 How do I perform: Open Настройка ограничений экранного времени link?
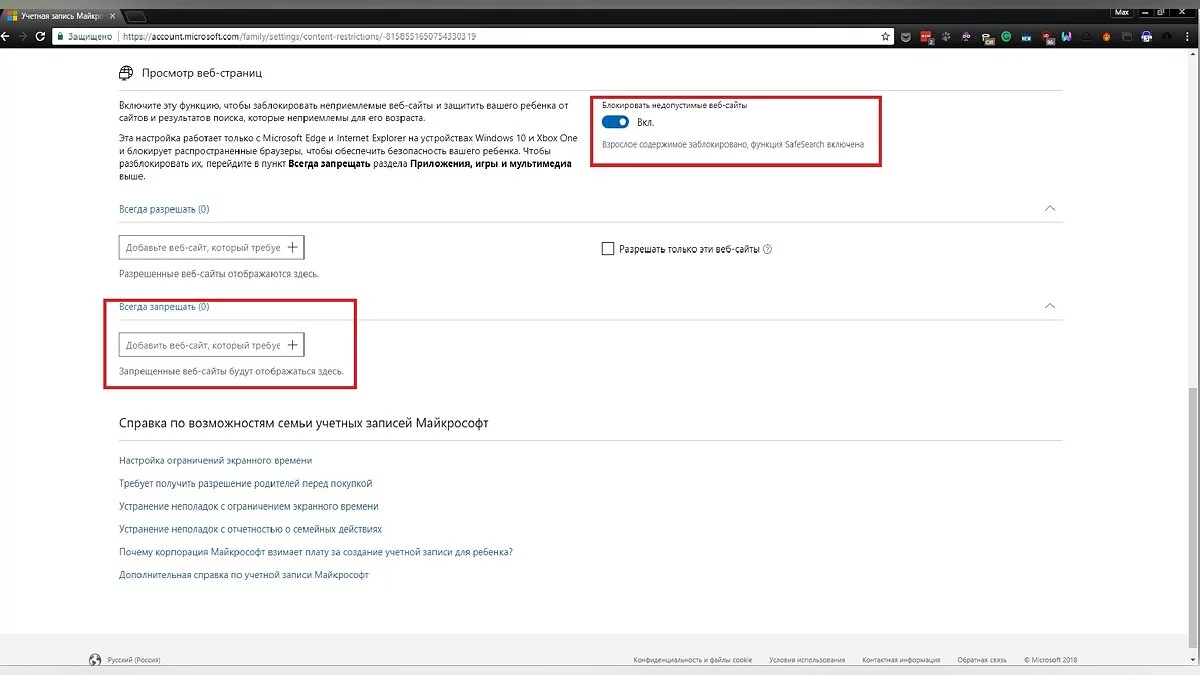pyautogui.click(x=215, y=460)
